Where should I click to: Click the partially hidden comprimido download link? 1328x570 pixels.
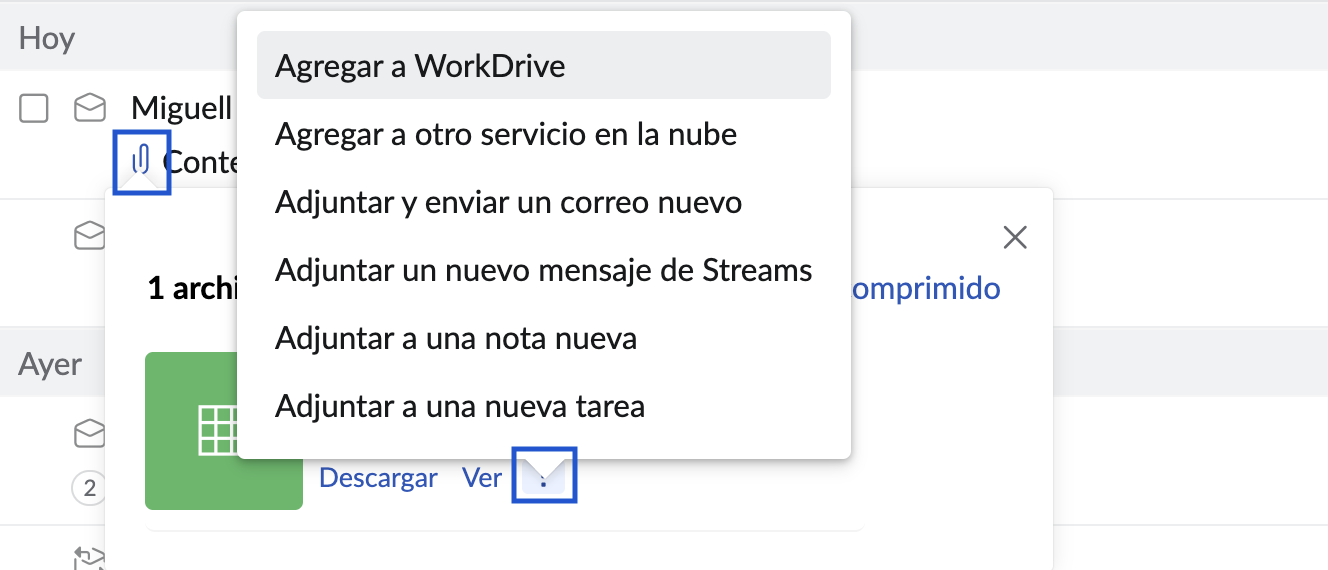click(926, 289)
